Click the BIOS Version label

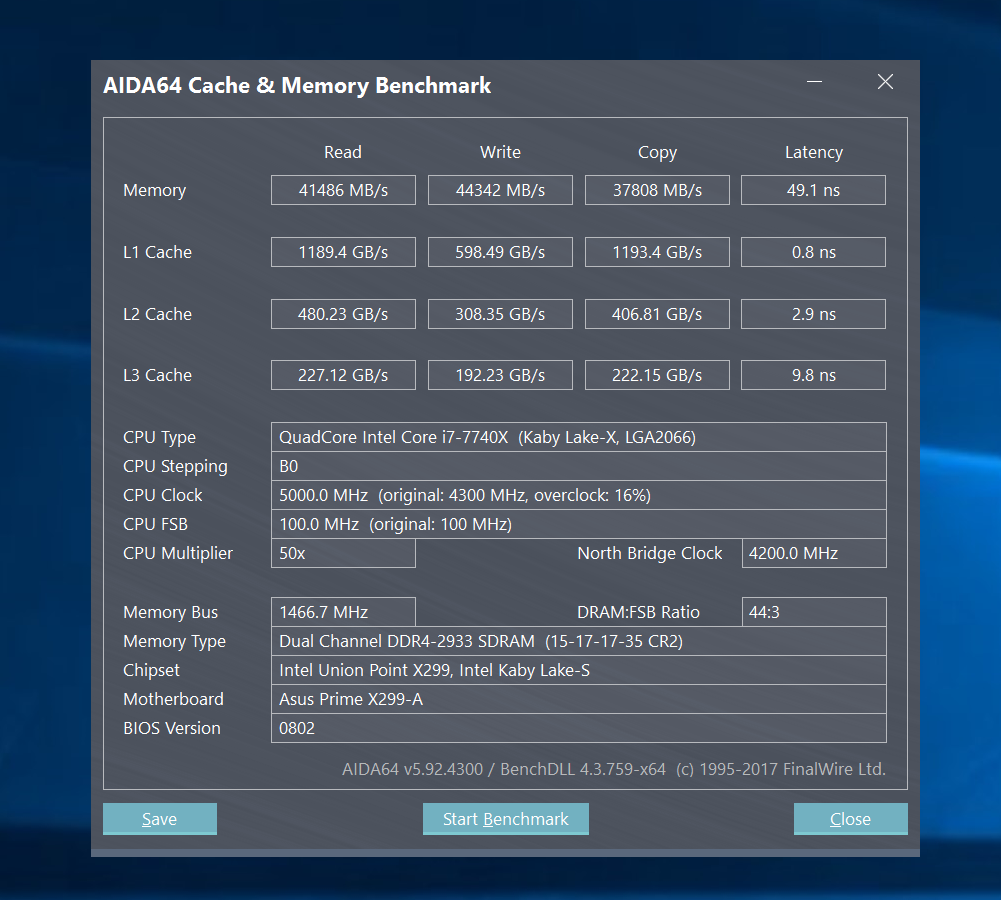(172, 728)
